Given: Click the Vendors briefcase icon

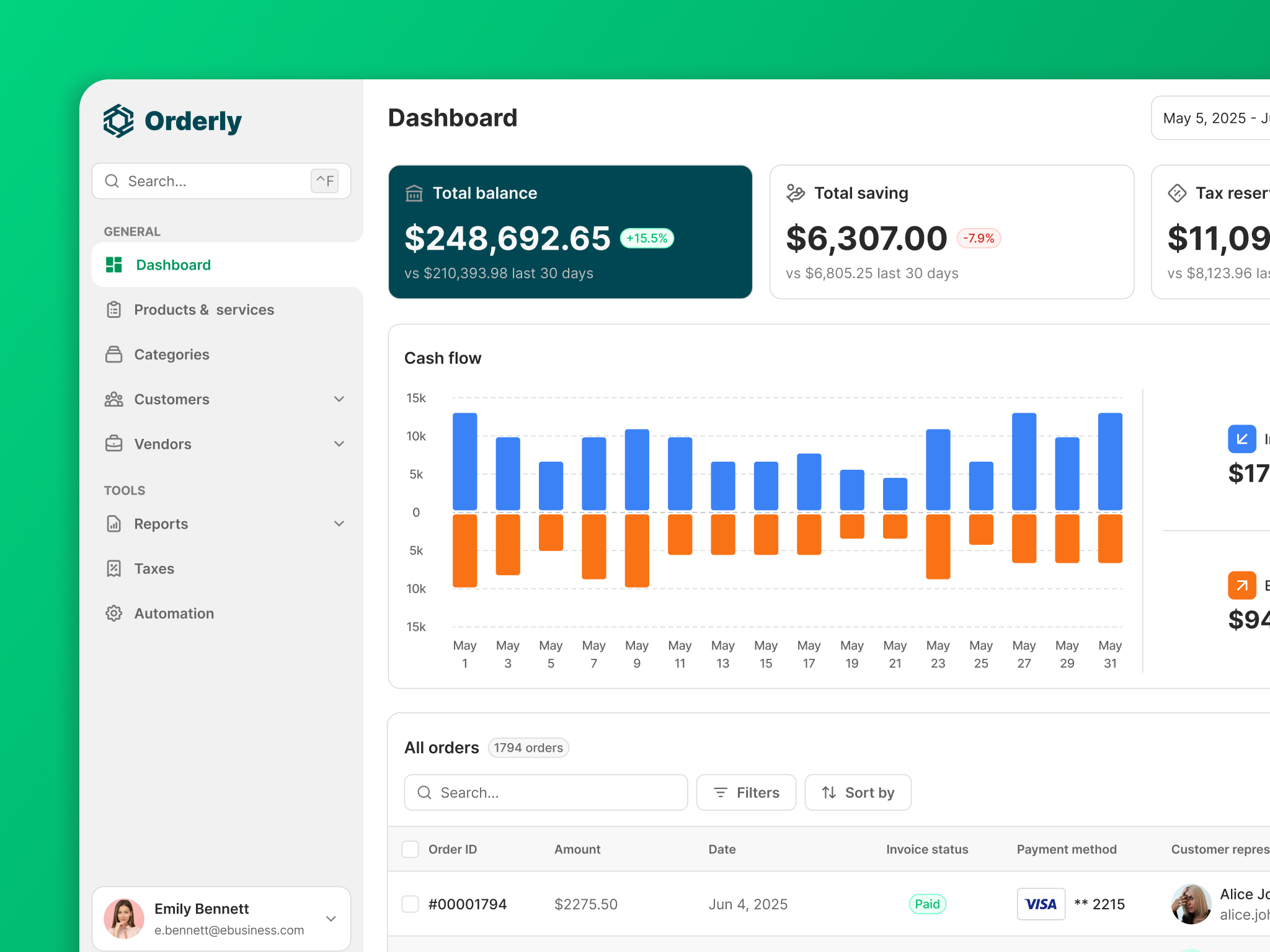Looking at the screenshot, I should [x=114, y=444].
